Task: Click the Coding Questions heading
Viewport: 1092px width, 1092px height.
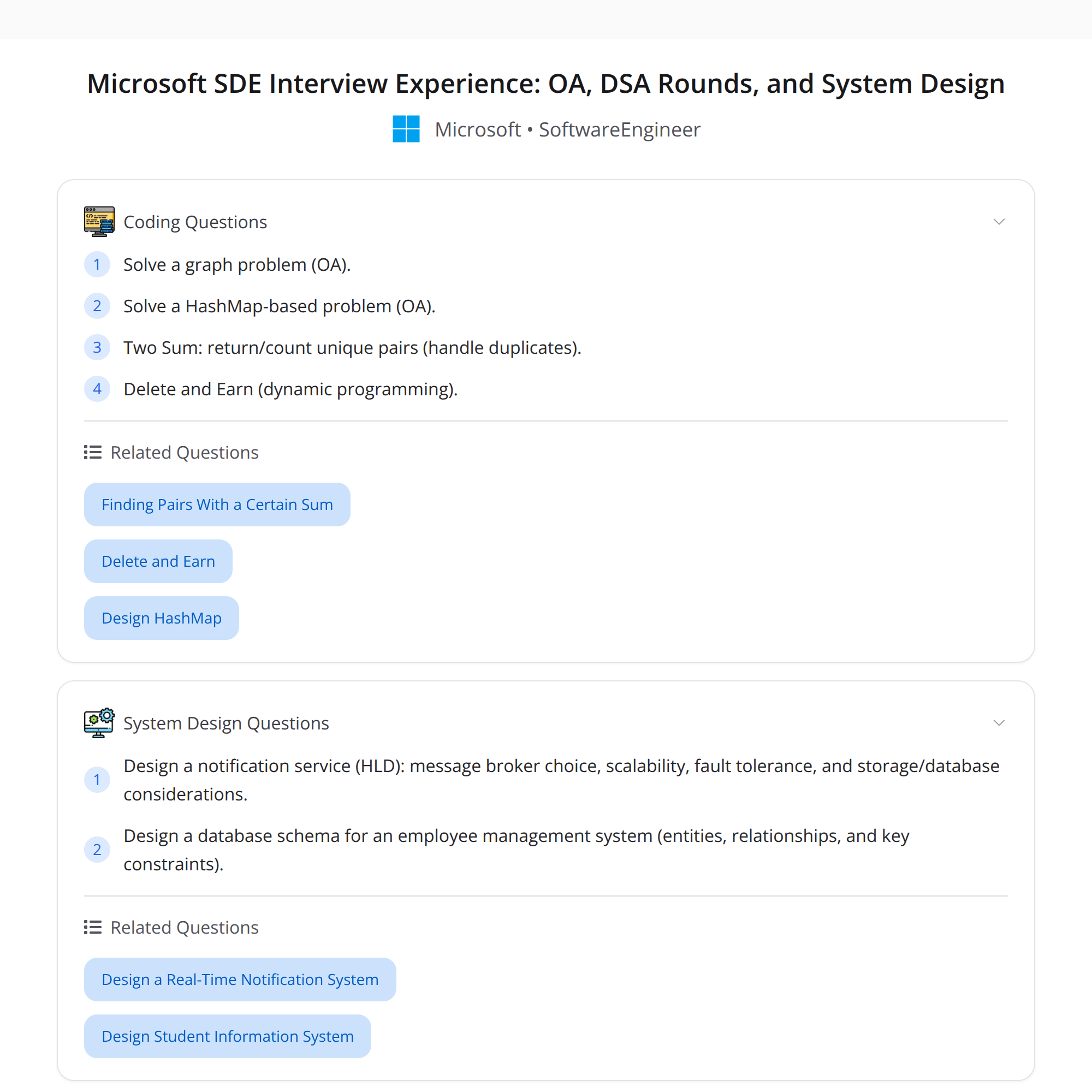Action: pos(195,222)
